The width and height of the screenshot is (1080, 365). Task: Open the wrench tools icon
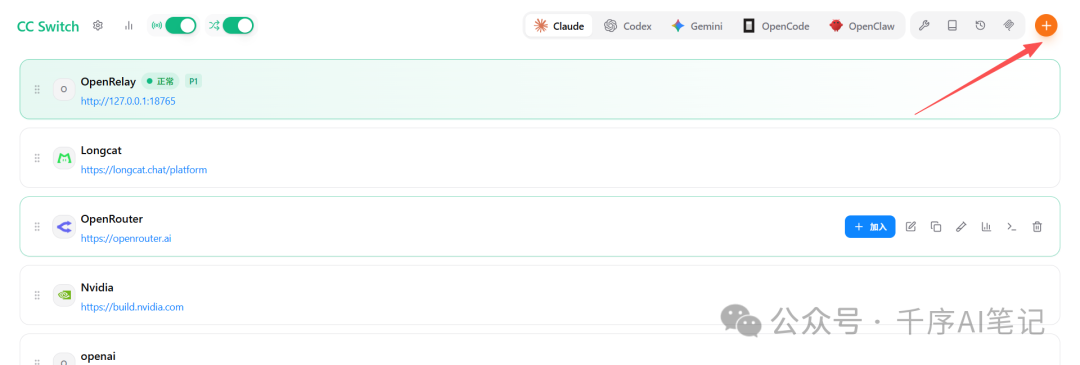(925, 26)
